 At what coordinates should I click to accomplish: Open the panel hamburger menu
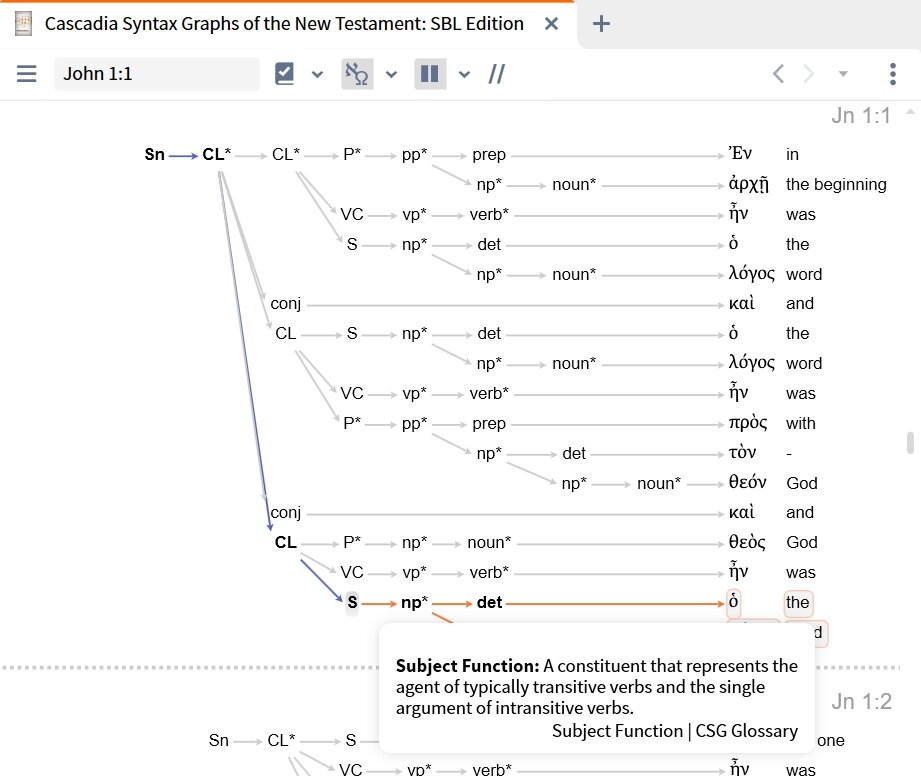(26, 74)
